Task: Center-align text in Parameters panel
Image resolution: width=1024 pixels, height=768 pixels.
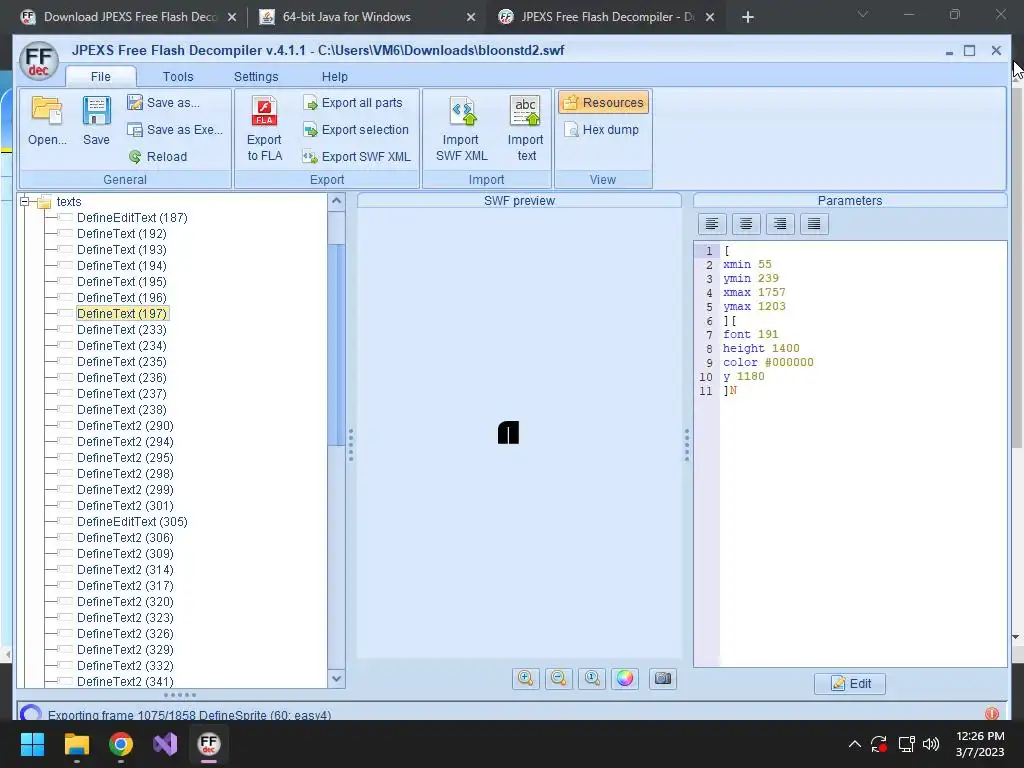Action: tap(746, 224)
